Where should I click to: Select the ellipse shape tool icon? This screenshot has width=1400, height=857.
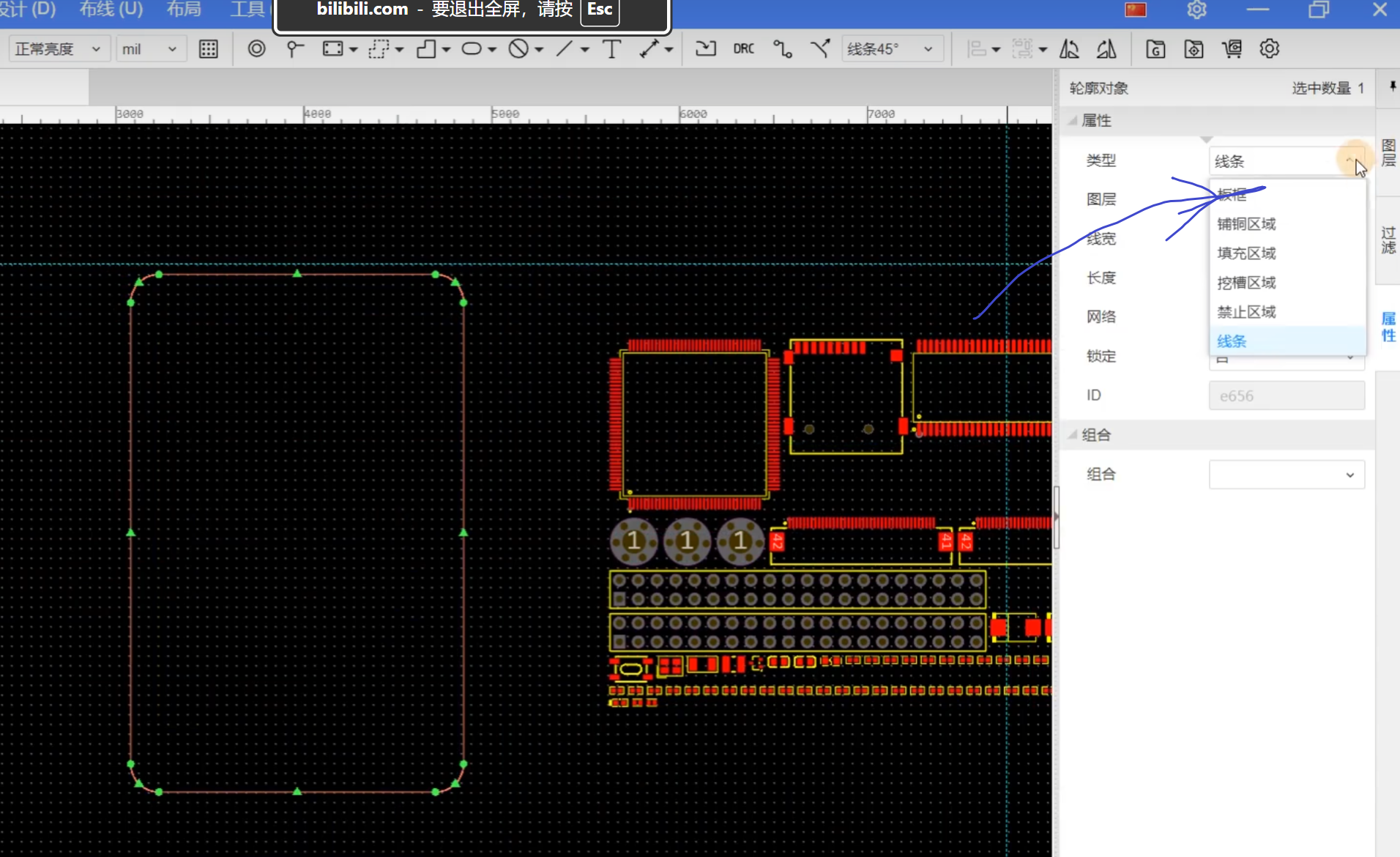(472, 49)
